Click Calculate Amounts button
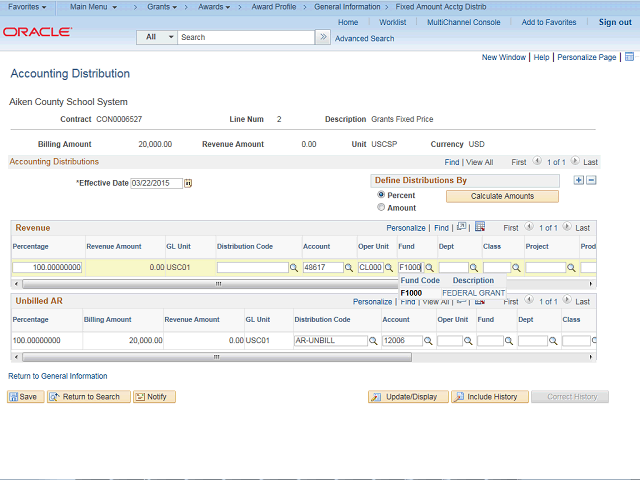 point(502,196)
